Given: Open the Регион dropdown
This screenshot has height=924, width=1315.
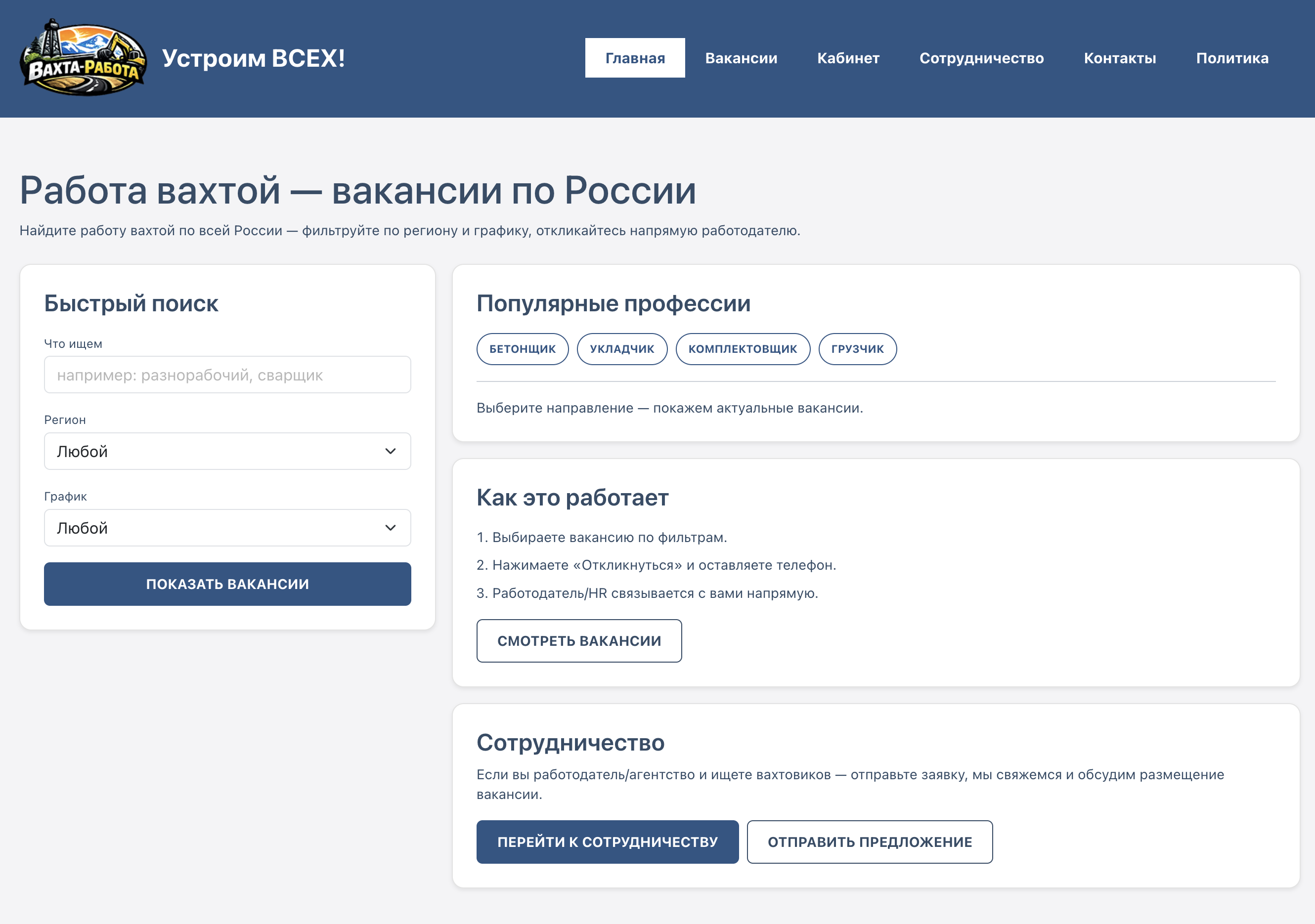Looking at the screenshot, I should (x=227, y=451).
